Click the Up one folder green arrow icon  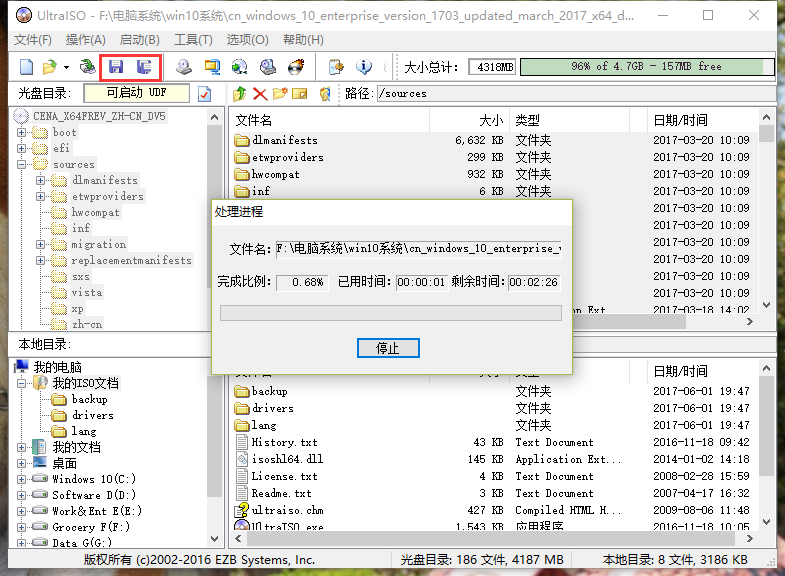click(x=240, y=94)
